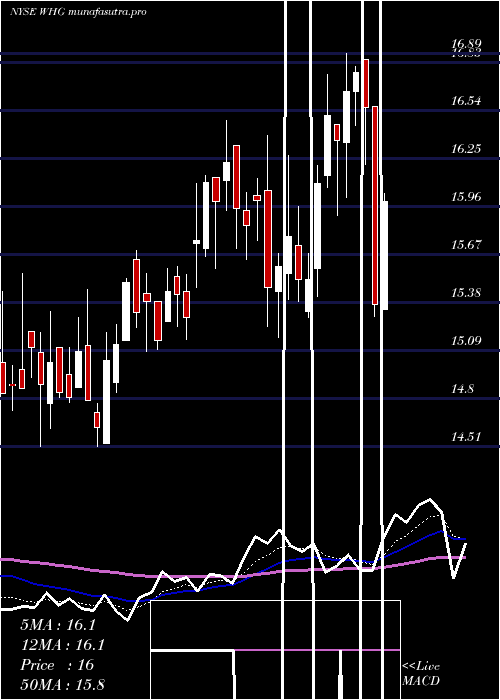Select the 14.51 price axis label
500x700 pixels.
pyautogui.click(x=466, y=437)
